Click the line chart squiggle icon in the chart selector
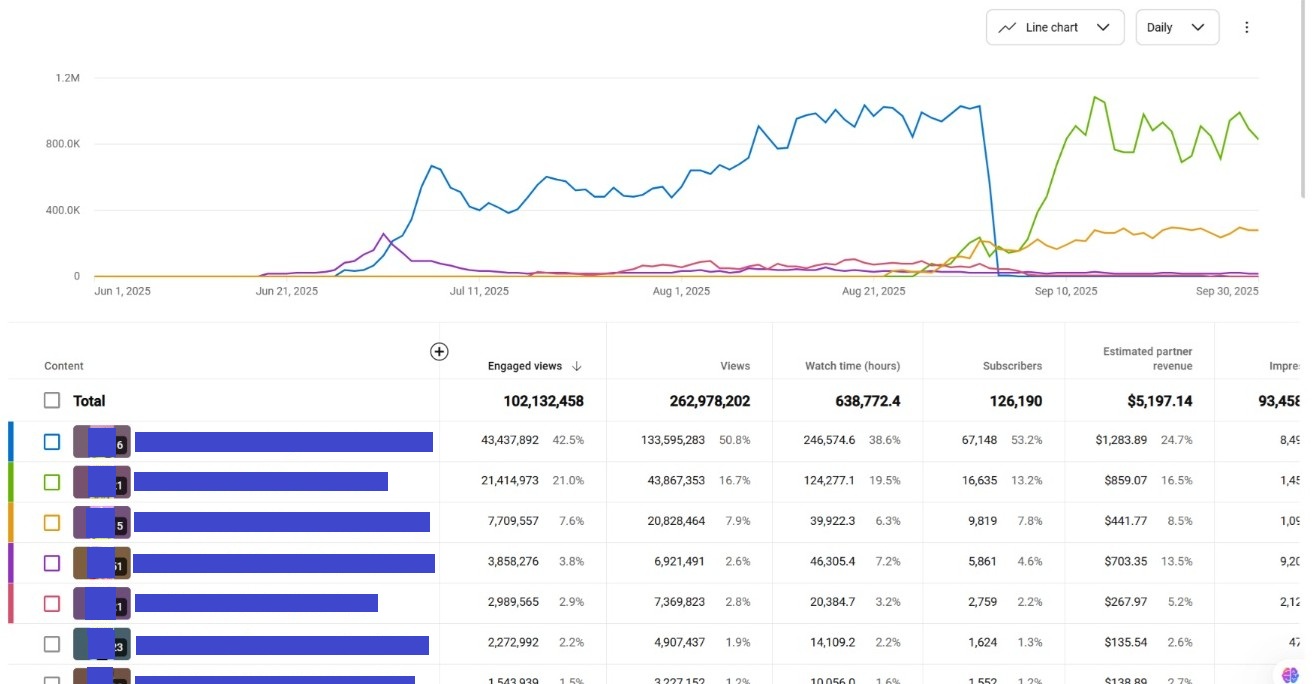This screenshot has width=1315, height=684. (x=1009, y=27)
